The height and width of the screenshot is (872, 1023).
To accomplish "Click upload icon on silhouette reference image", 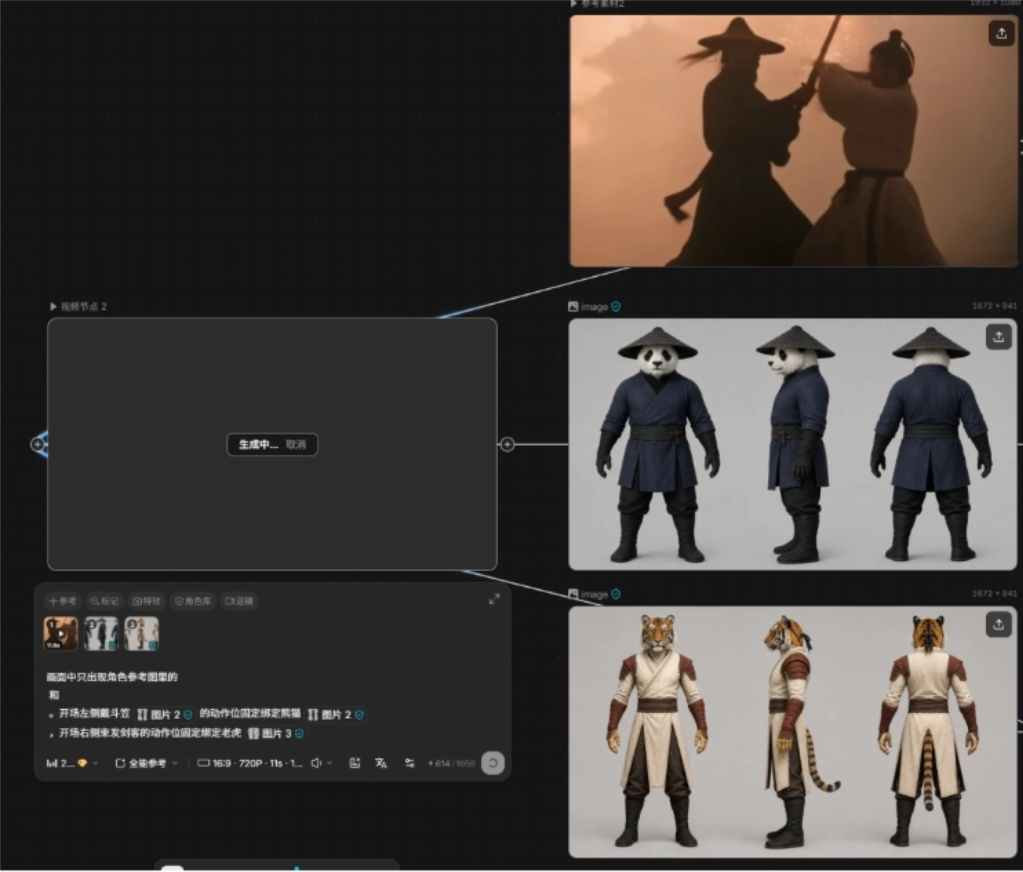I will (1001, 33).
